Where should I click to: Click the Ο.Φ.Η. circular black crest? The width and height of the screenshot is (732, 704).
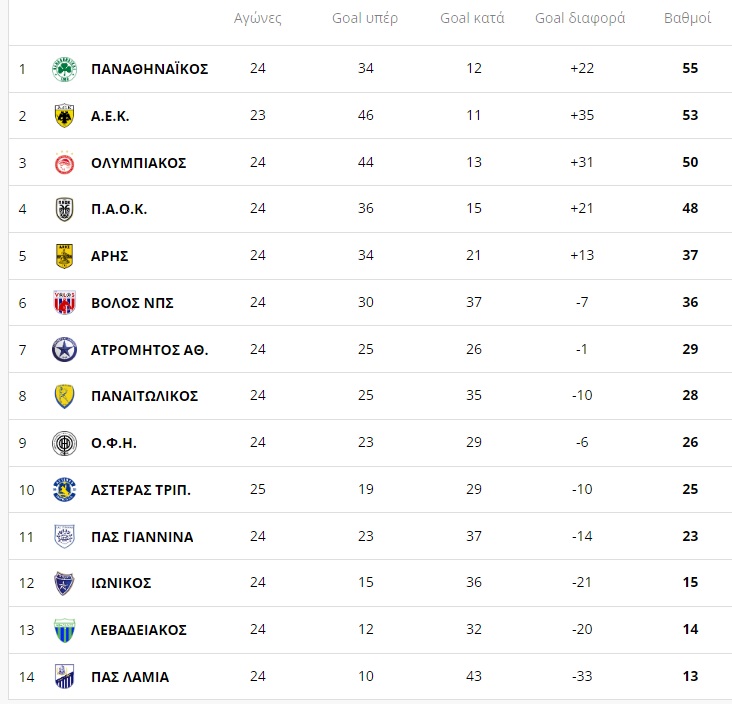pos(64,443)
